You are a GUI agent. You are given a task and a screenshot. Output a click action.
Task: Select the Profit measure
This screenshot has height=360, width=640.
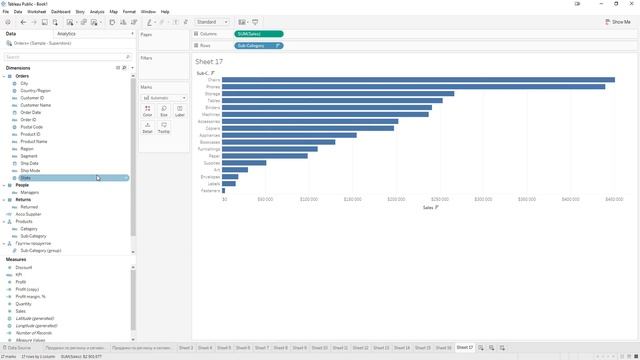click(20, 282)
